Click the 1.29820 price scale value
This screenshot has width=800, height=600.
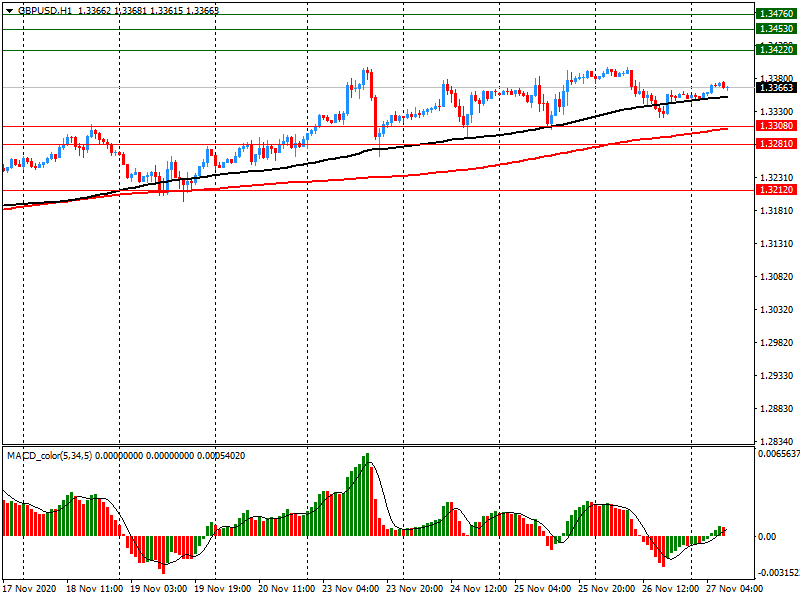[x=777, y=342]
